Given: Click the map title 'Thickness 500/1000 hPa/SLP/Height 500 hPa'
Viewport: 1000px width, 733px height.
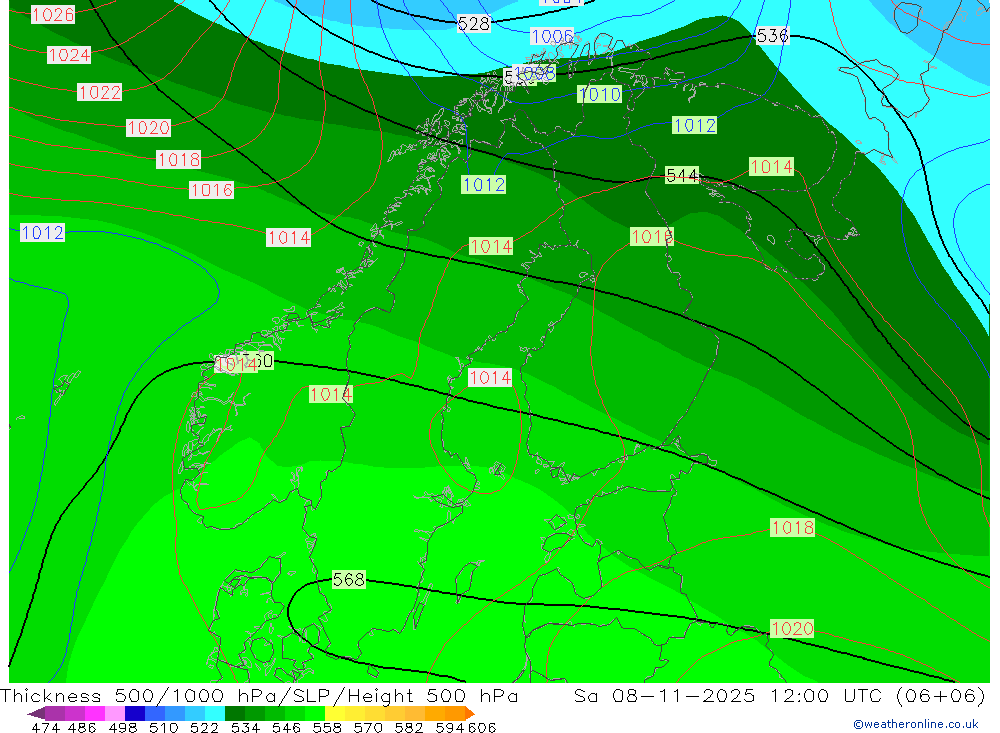Looking at the screenshot, I should click(259, 695).
